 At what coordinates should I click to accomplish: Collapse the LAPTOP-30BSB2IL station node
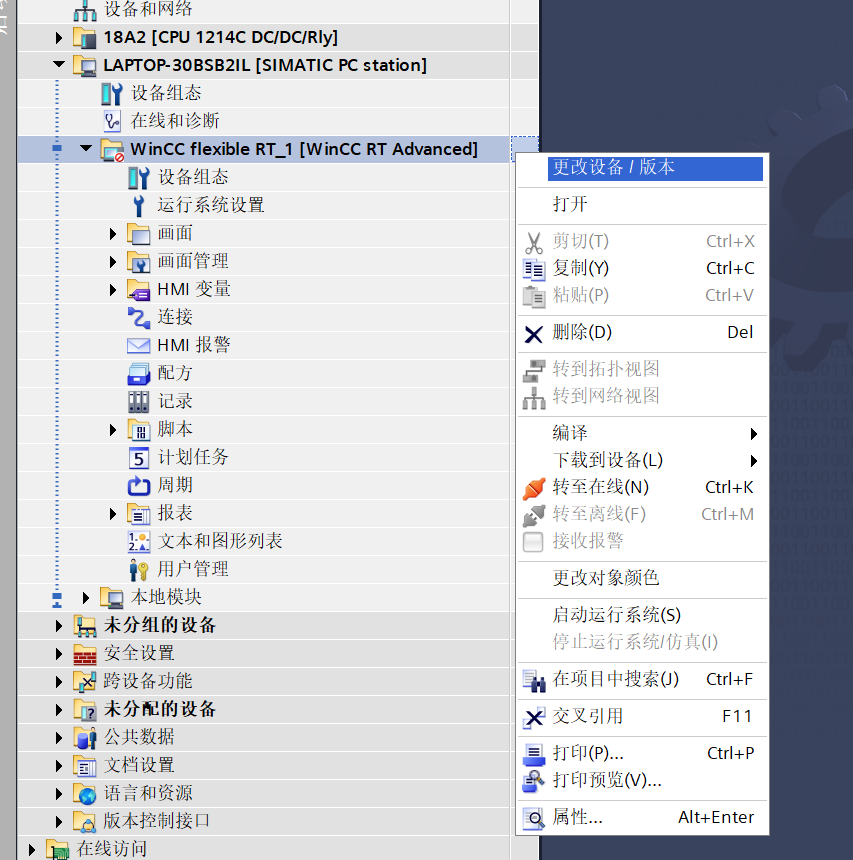pos(59,65)
